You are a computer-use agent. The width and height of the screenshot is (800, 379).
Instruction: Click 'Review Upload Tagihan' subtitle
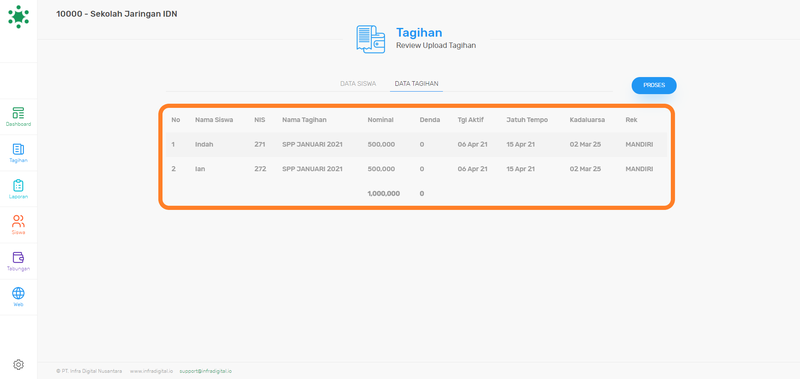(436, 45)
